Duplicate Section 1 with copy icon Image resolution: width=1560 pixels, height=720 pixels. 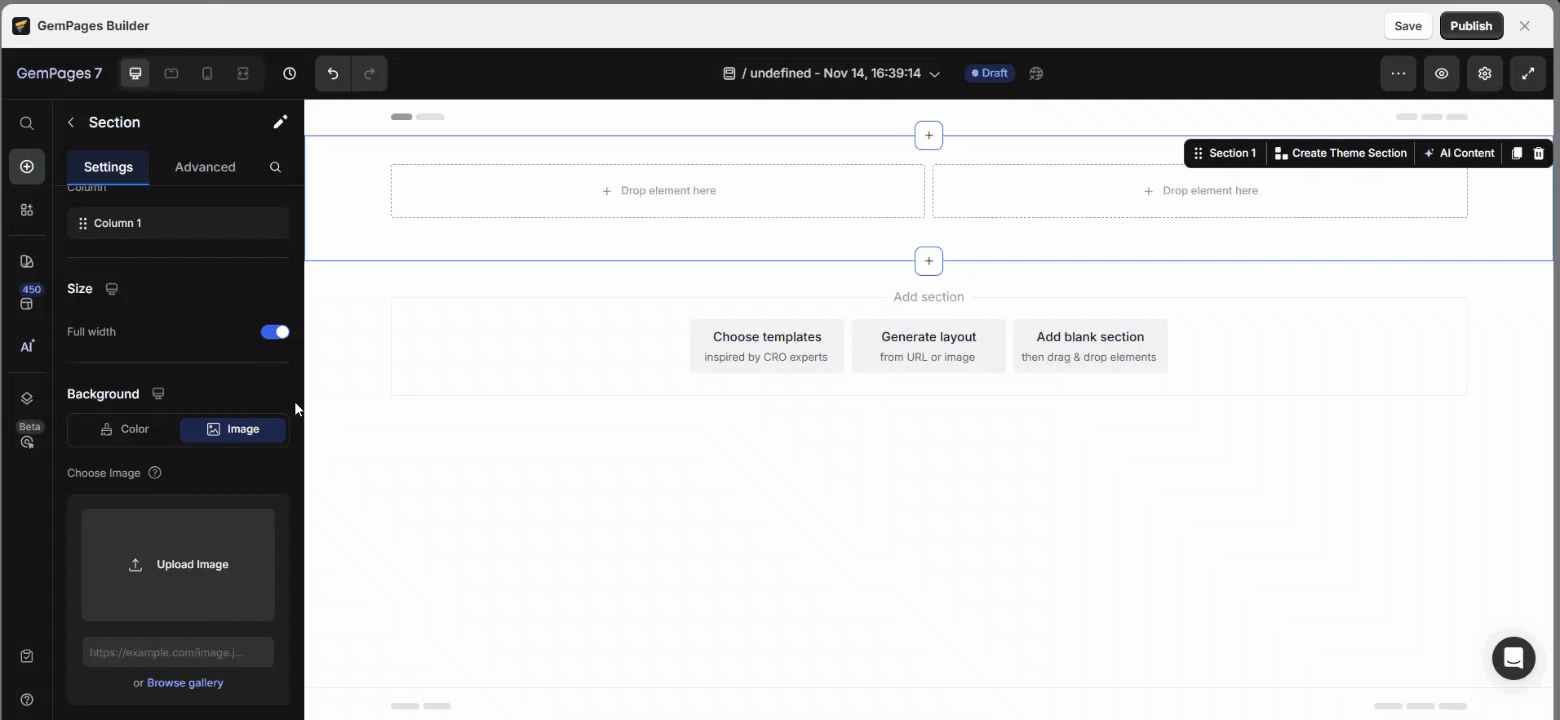1516,153
